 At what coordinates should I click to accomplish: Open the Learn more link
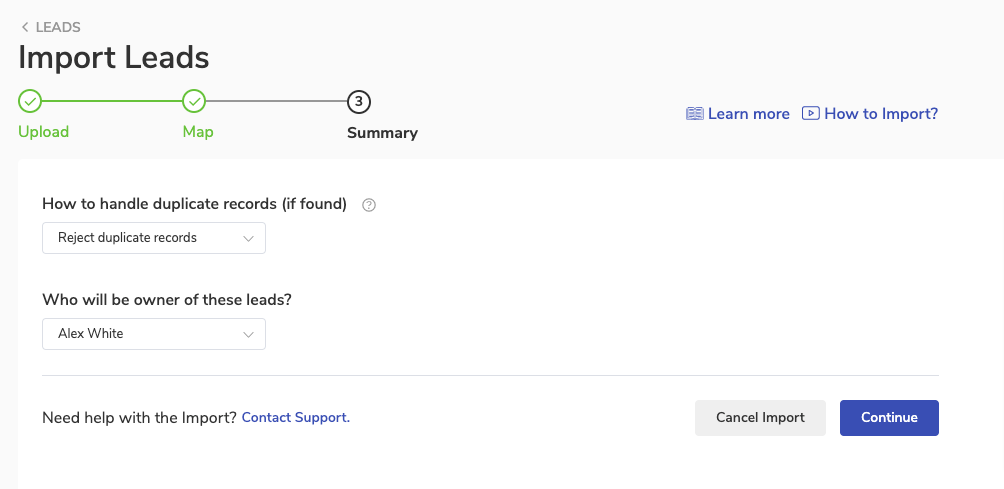[x=748, y=114]
